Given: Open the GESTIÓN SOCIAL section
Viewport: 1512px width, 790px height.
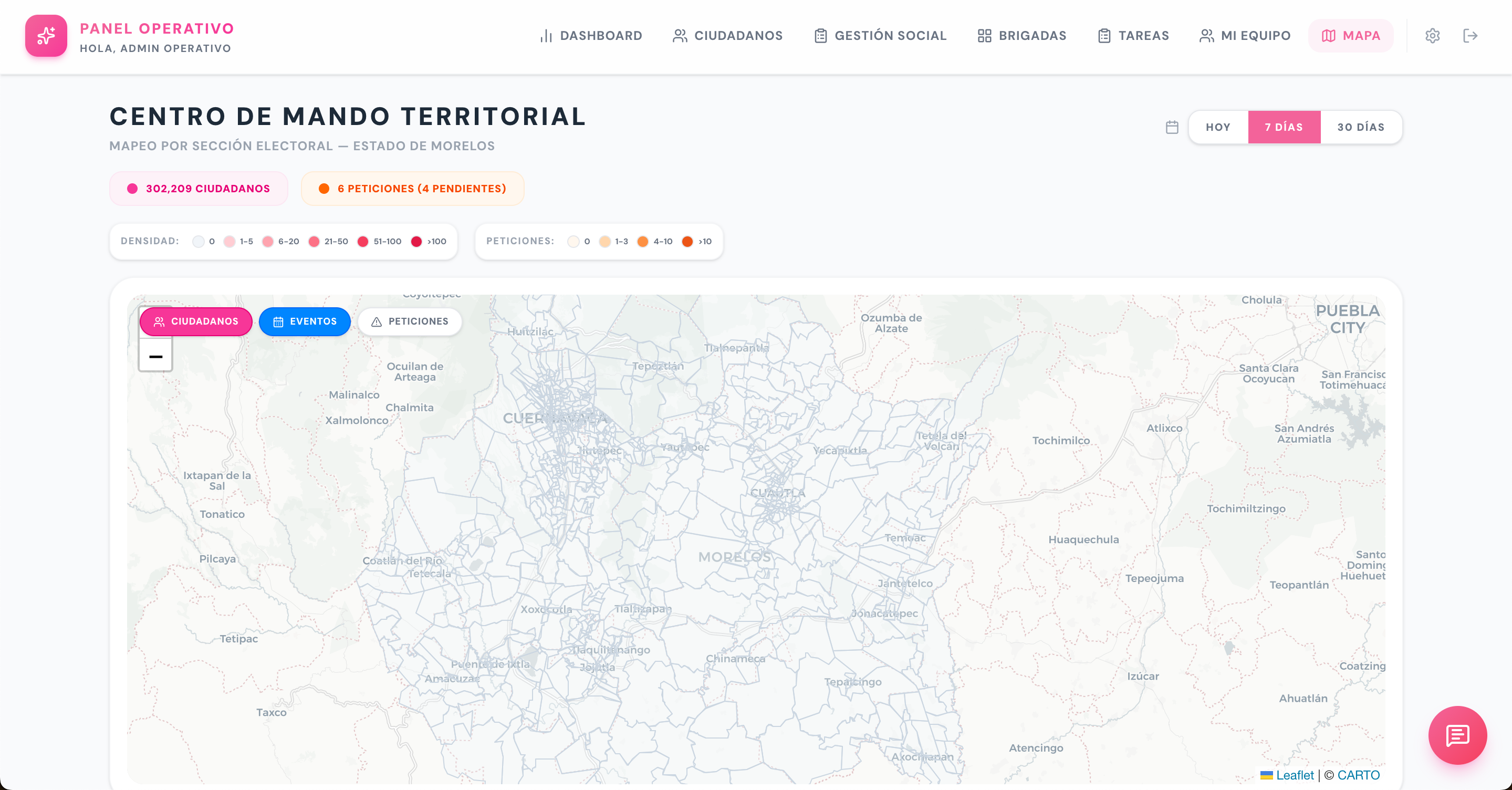Looking at the screenshot, I should (x=880, y=36).
